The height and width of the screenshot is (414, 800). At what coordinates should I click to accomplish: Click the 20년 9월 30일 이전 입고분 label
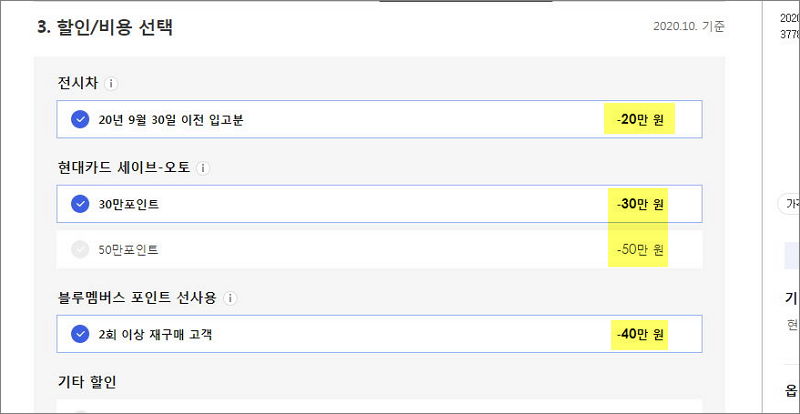click(170, 120)
